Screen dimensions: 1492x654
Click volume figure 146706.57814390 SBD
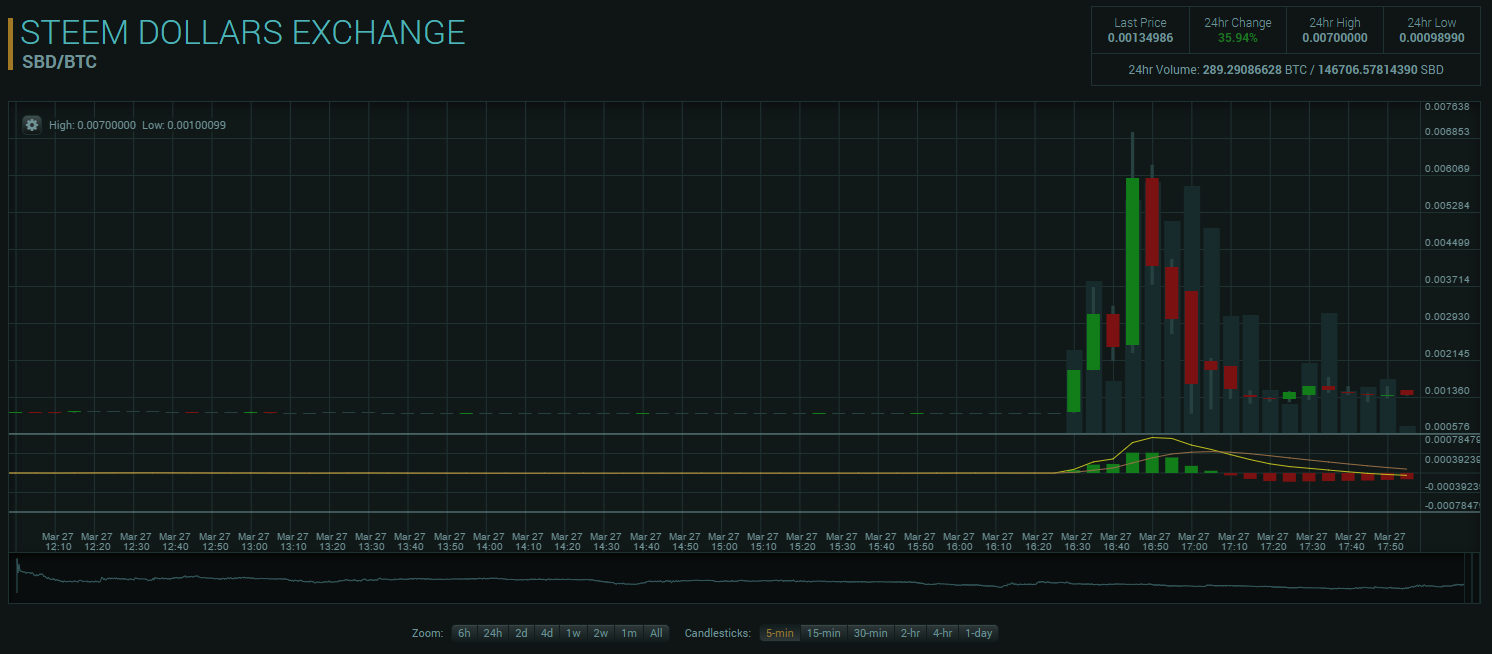click(1381, 70)
